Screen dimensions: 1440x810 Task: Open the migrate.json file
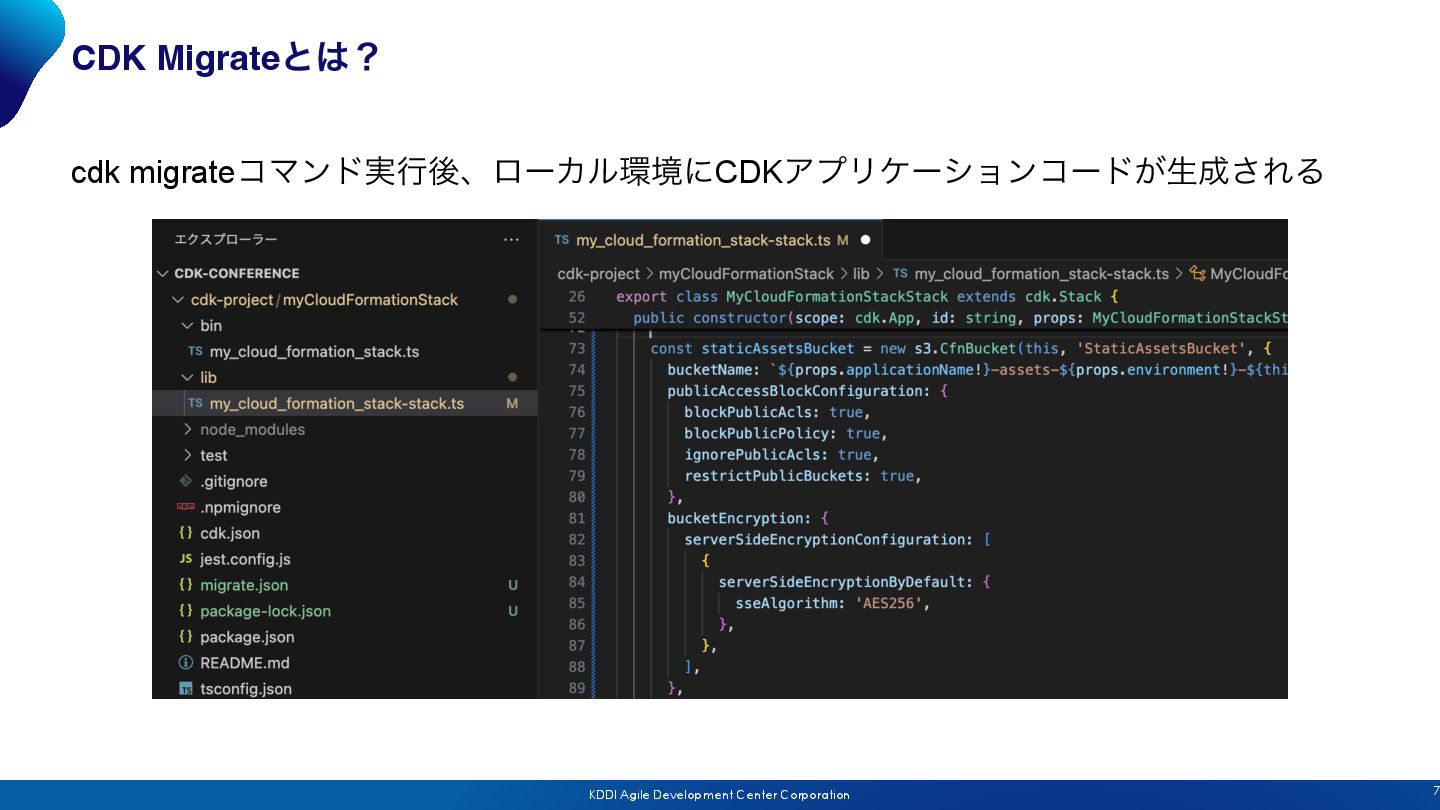click(244, 585)
